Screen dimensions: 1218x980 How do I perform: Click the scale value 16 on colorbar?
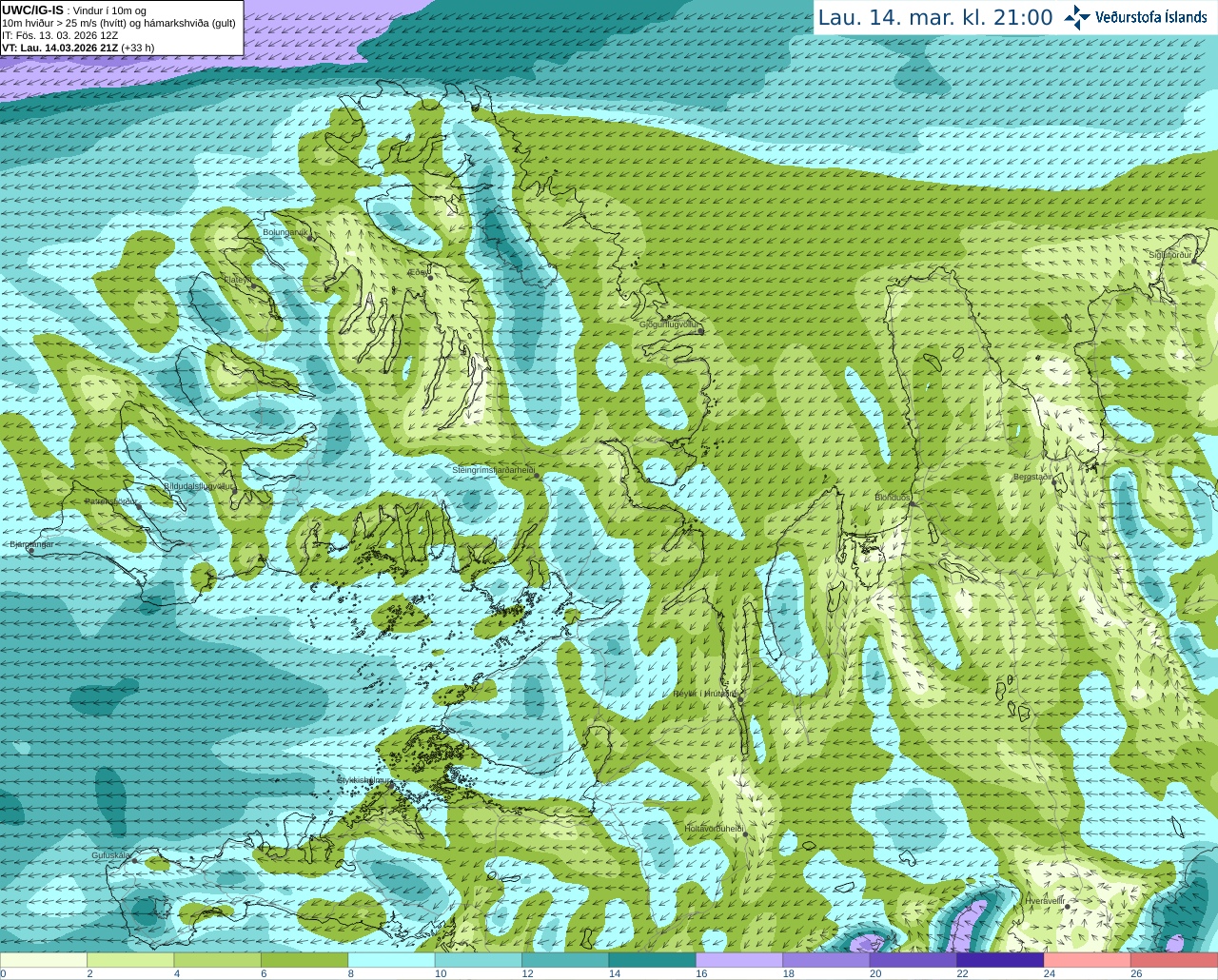click(701, 973)
